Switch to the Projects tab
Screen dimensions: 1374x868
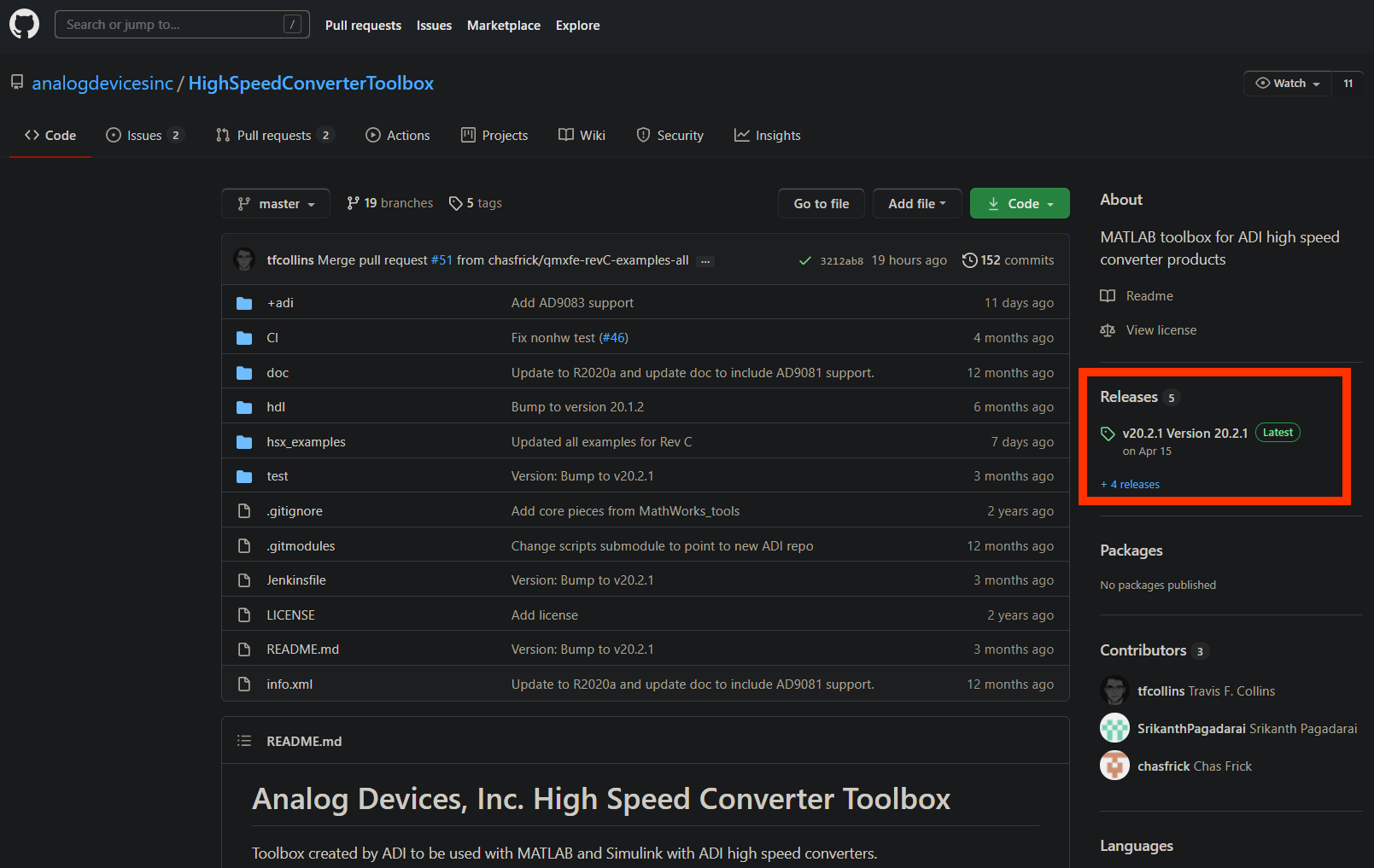point(494,135)
